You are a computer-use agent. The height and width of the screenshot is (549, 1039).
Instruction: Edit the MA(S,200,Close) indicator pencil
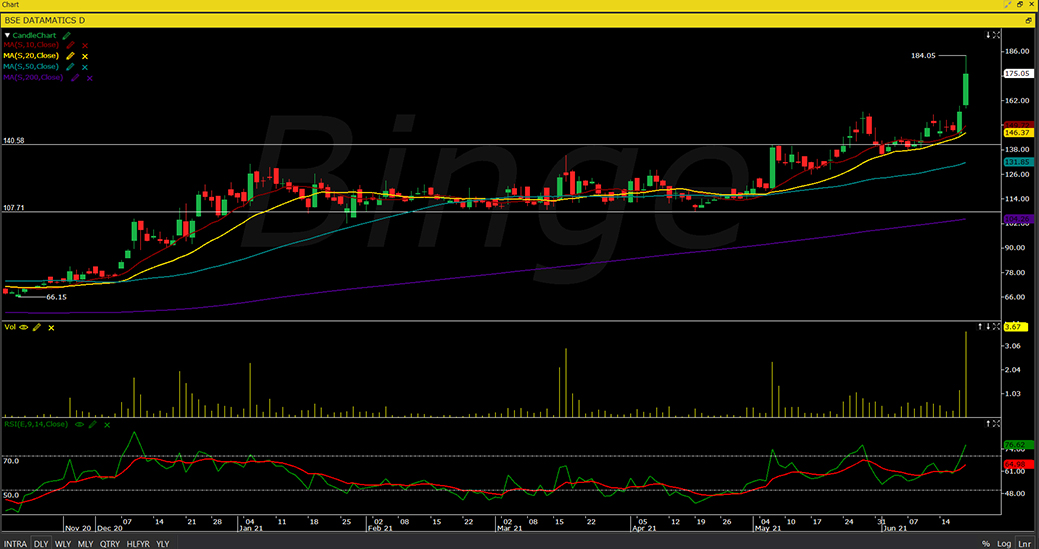[75, 77]
